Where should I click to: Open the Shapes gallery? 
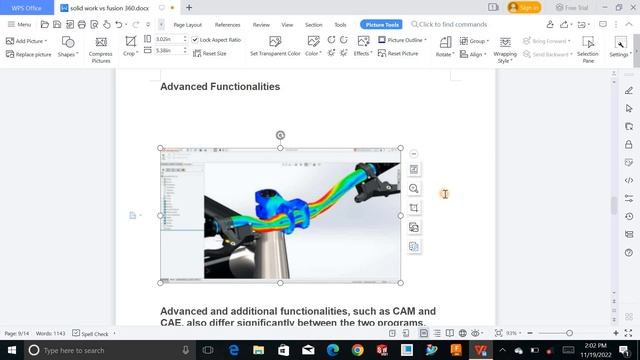pos(68,47)
